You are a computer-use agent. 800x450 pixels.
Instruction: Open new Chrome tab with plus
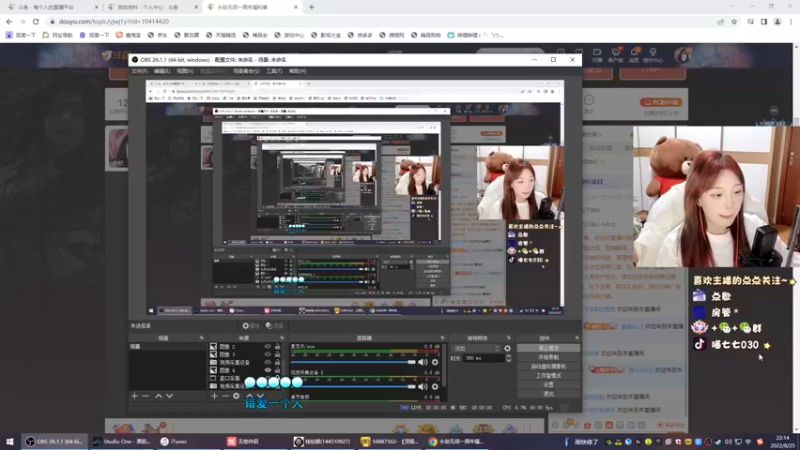pyautogui.click(x=311, y=7)
